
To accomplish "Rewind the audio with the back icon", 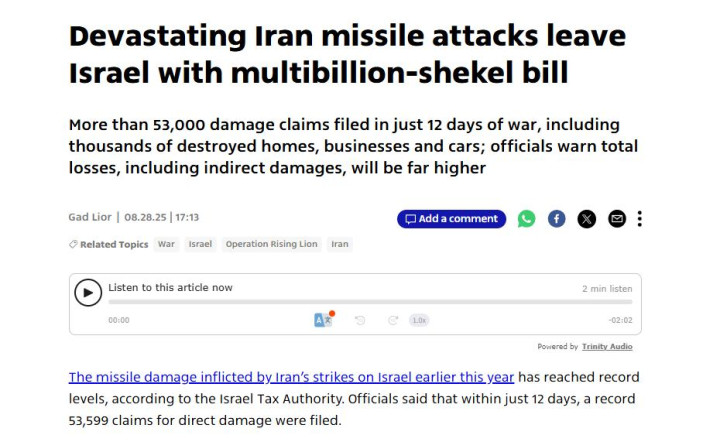I will 360,320.
